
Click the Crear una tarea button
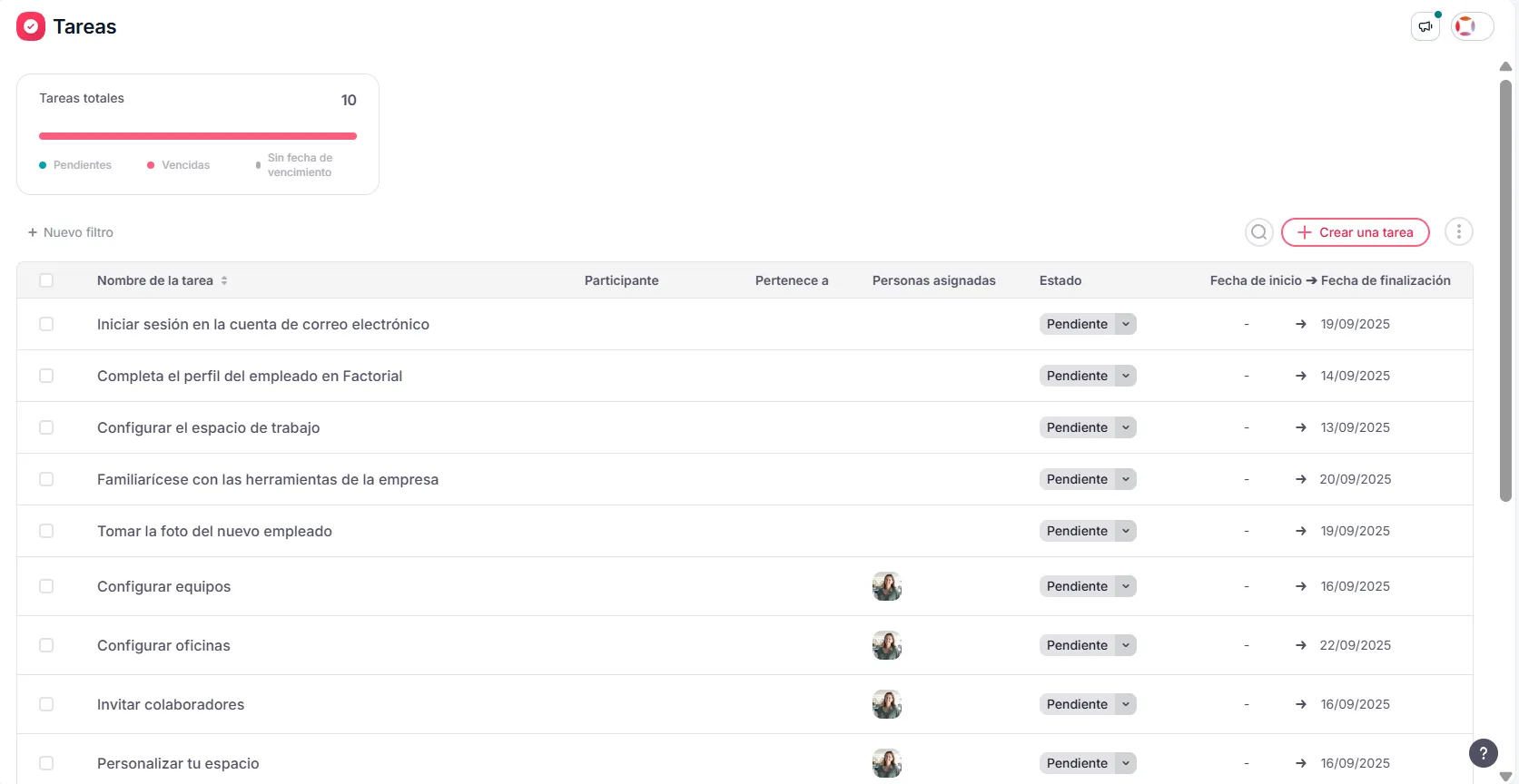(1355, 232)
